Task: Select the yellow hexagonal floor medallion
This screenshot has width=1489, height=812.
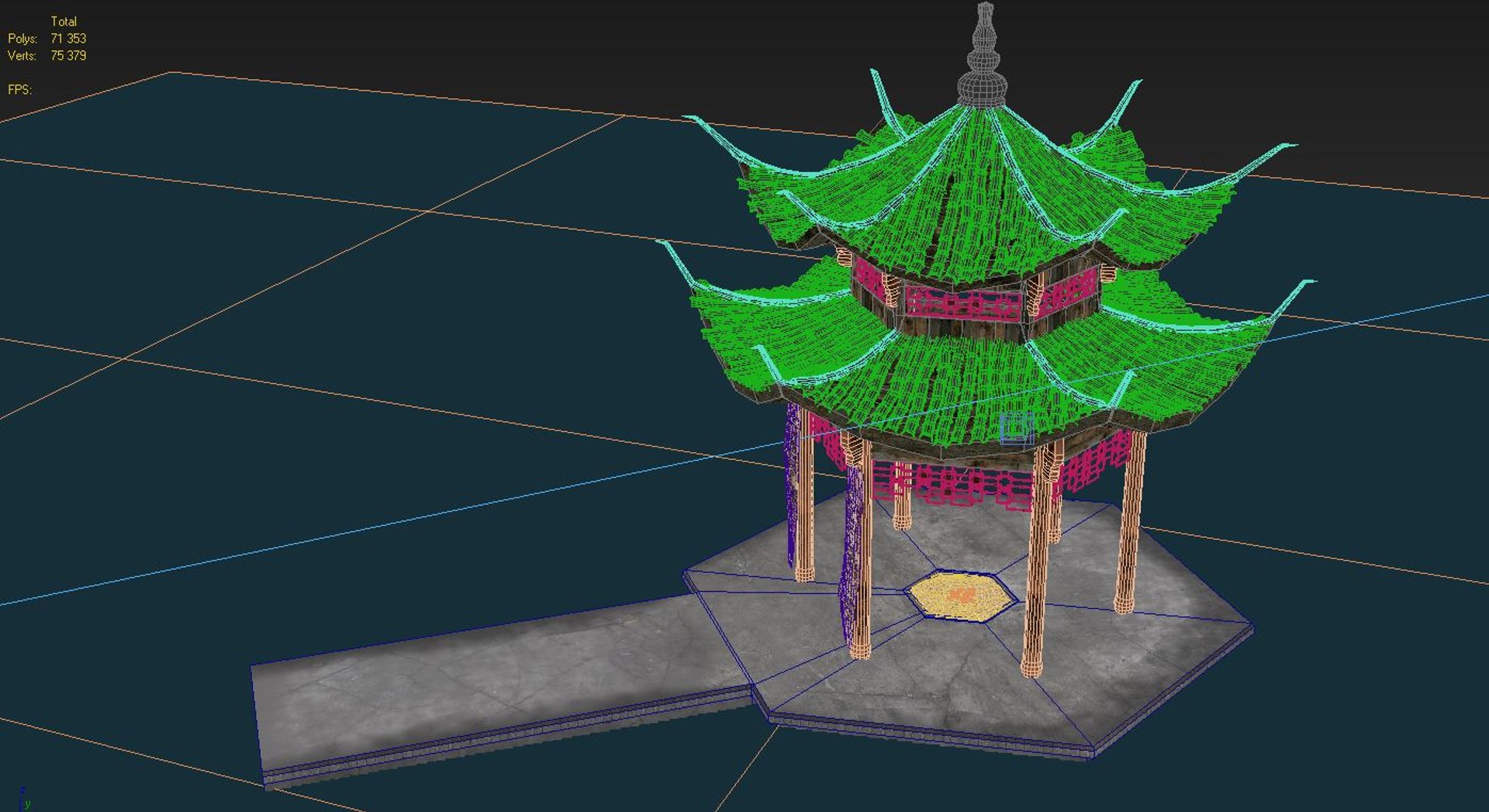Action: (x=961, y=596)
